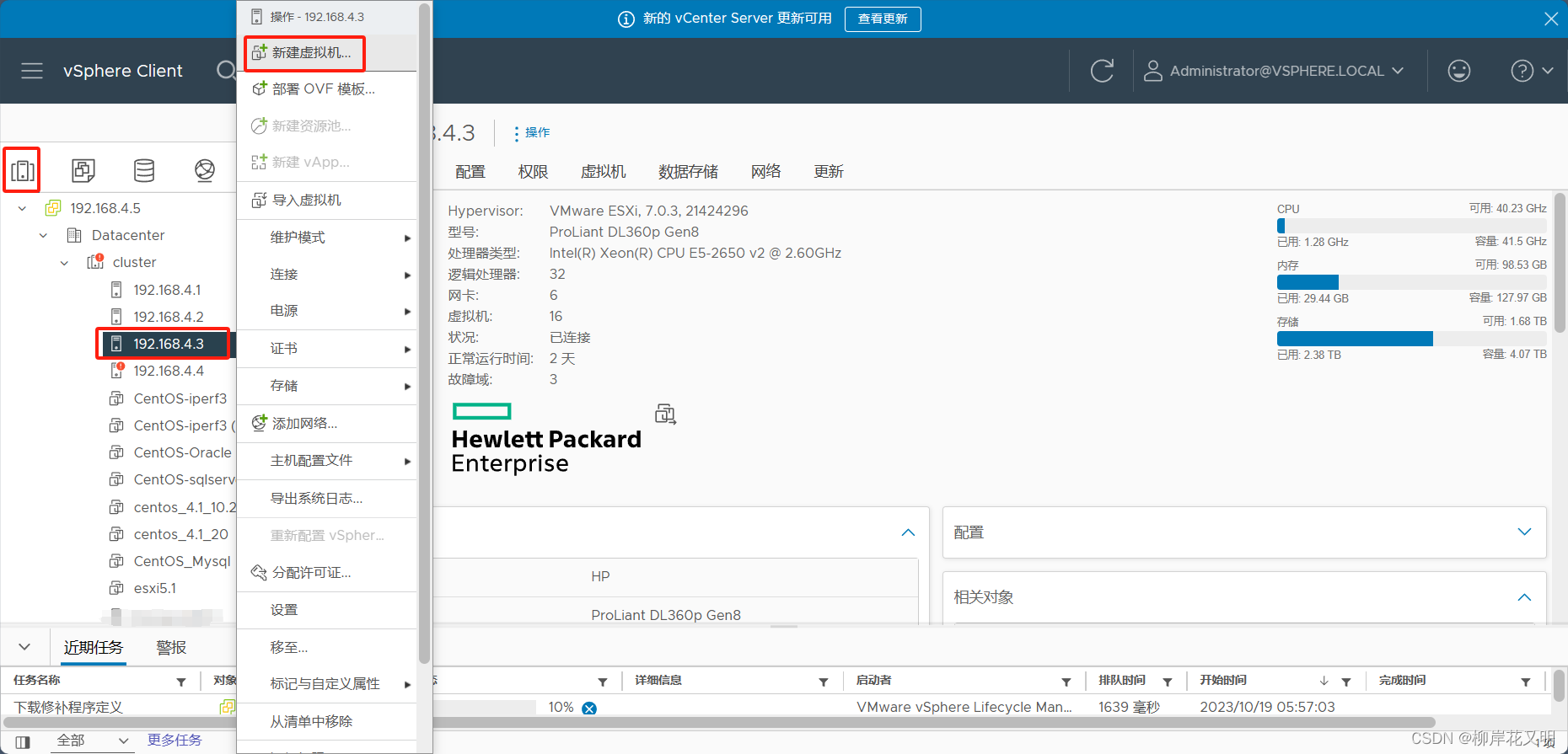Choose 部署 OVF 模板 menu entry
Viewport: 1568px width, 754px height.
327,89
